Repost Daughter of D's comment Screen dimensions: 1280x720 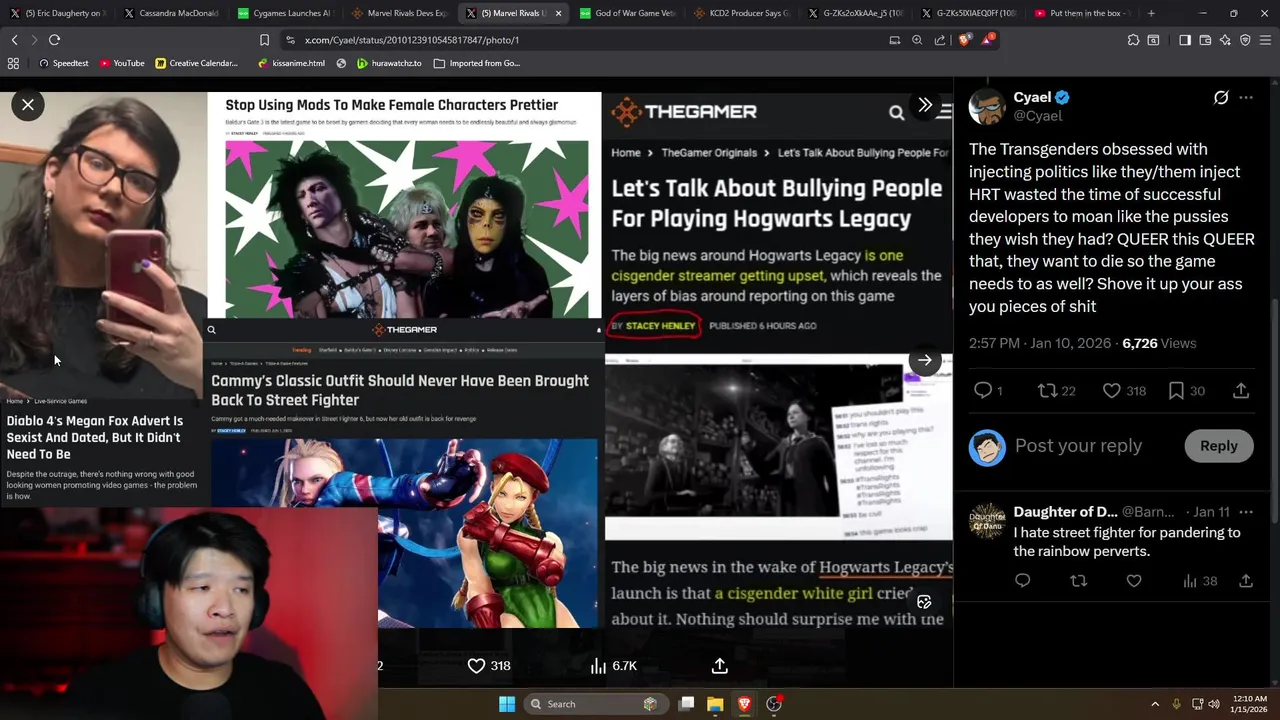pyautogui.click(x=1078, y=580)
